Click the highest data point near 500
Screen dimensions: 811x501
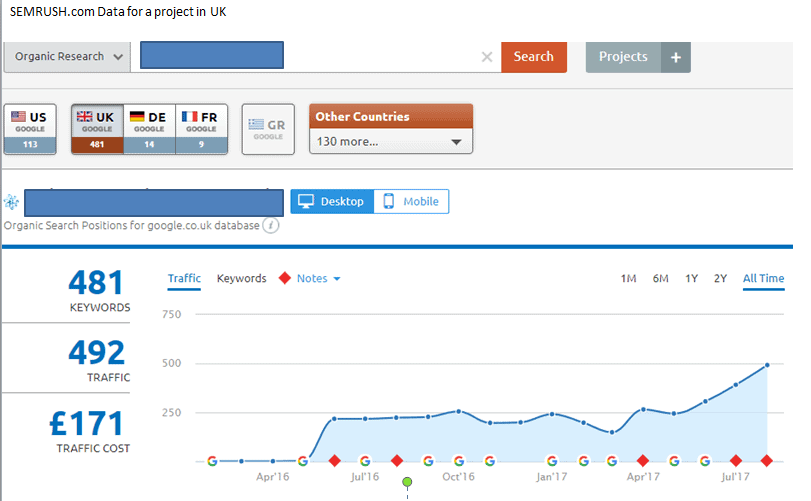pyautogui.click(x=767, y=365)
